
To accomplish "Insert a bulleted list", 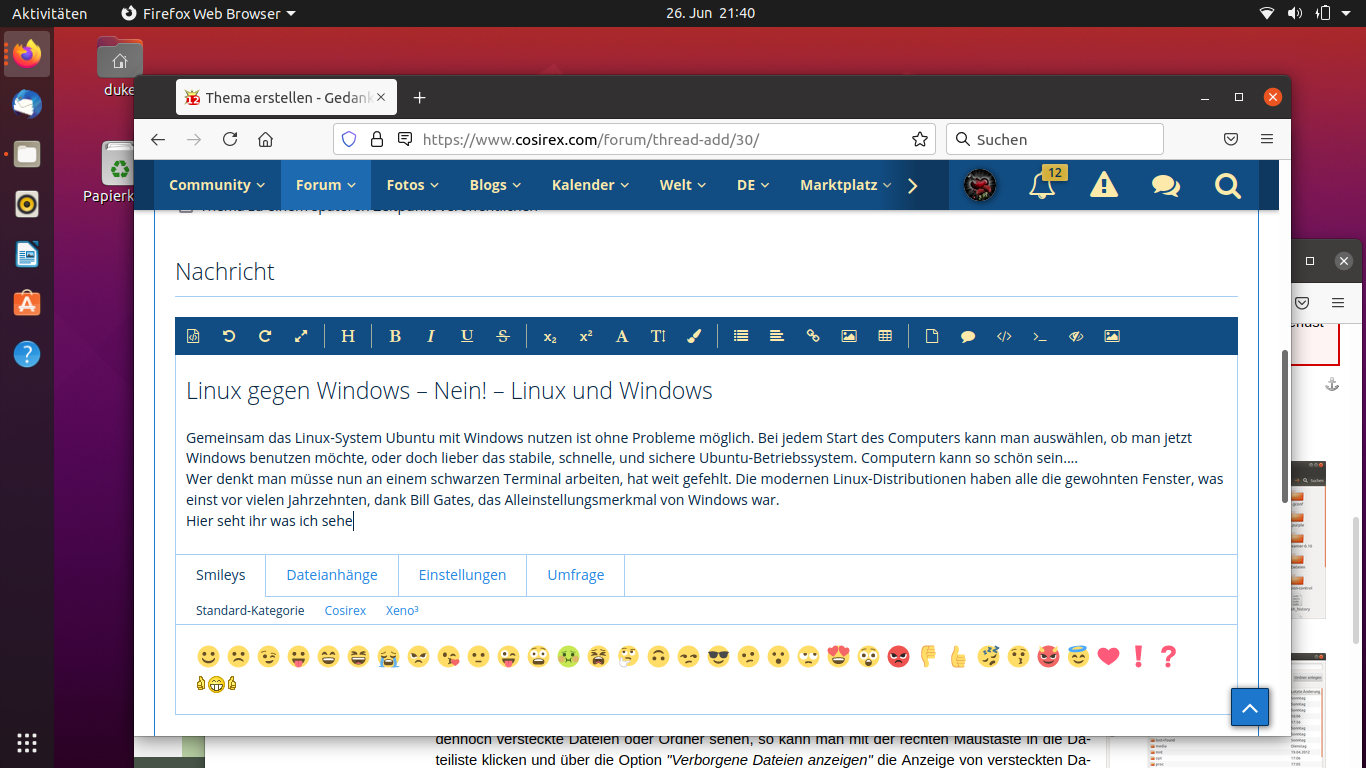I will click(x=741, y=336).
